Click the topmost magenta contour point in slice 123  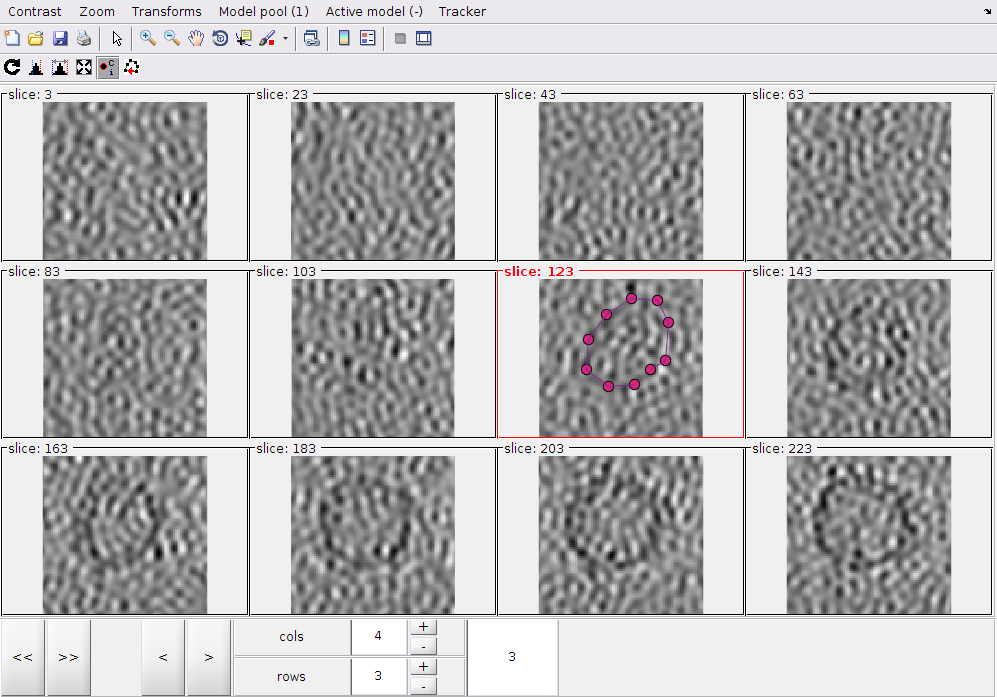tap(631, 298)
